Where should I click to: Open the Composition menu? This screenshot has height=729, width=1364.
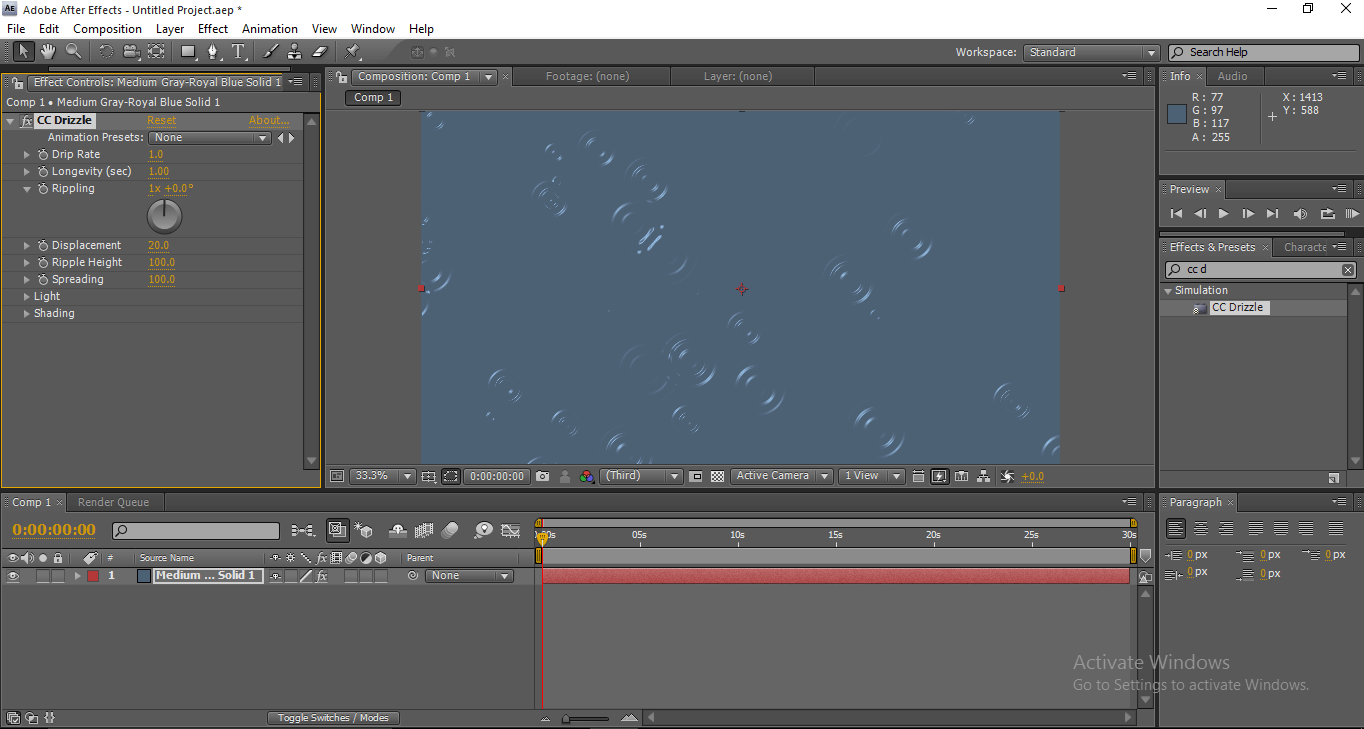click(108, 29)
